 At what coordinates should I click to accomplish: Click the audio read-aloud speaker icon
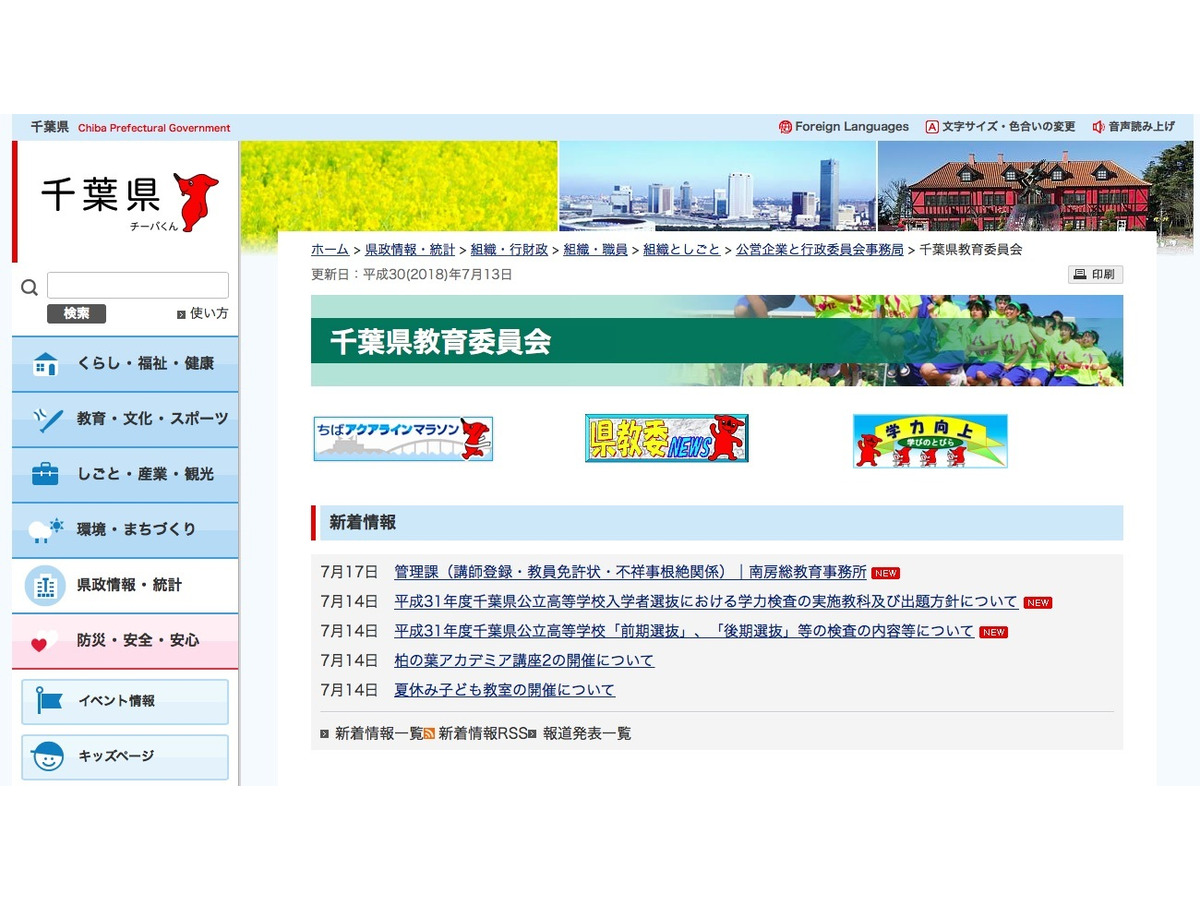tap(1098, 127)
